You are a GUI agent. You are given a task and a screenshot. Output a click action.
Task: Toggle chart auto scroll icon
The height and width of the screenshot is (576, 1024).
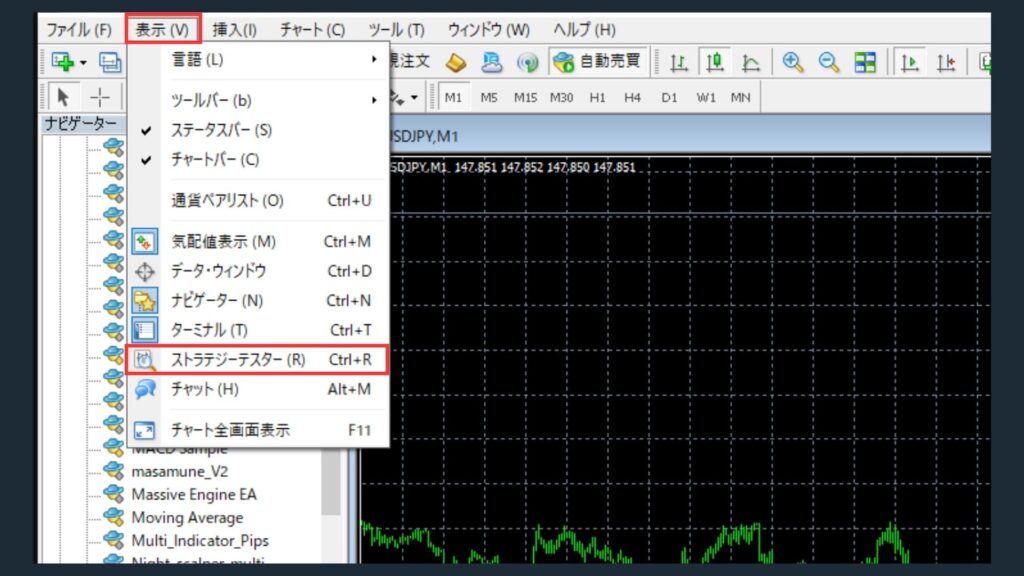coord(910,62)
